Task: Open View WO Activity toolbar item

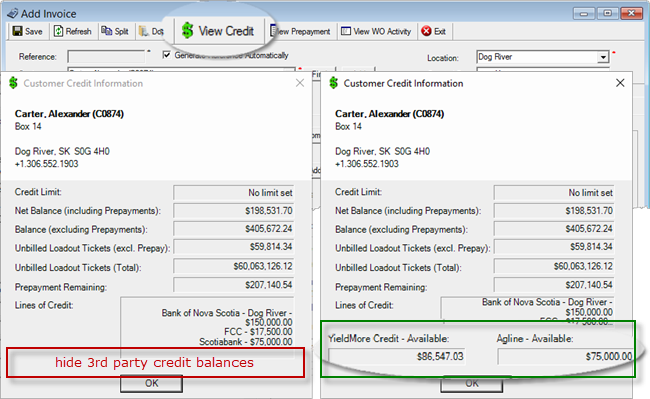Action: pos(376,31)
